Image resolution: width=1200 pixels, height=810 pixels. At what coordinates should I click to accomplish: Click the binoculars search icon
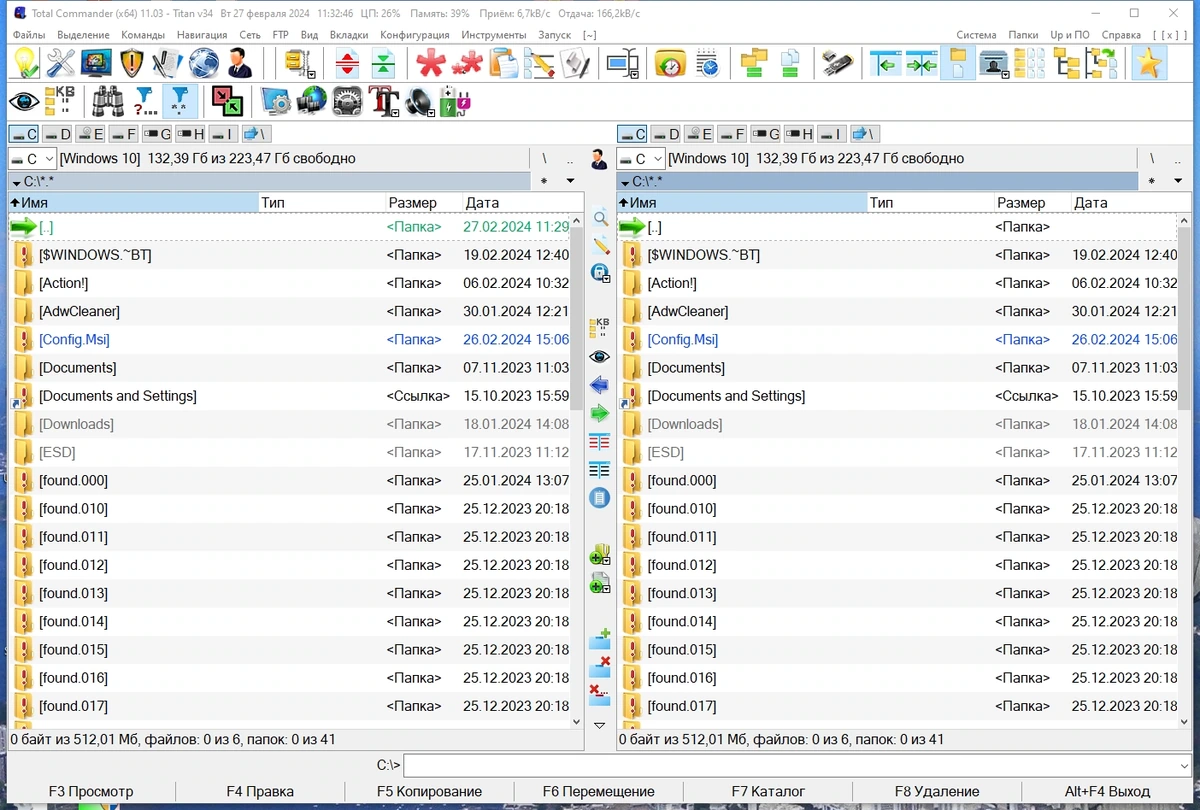[109, 101]
